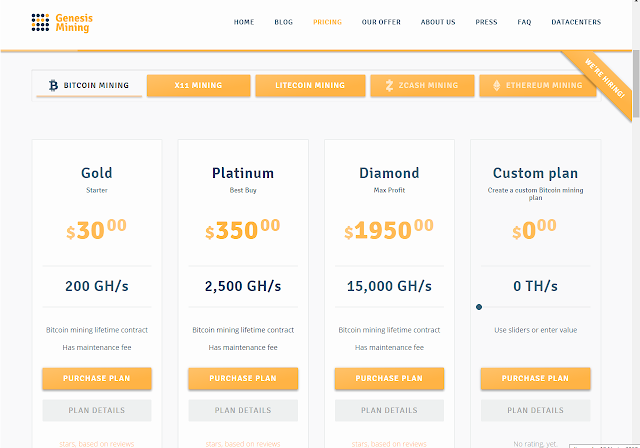The width and height of the screenshot is (640, 448).
Task: View Diamond plan details
Action: (x=389, y=410)
